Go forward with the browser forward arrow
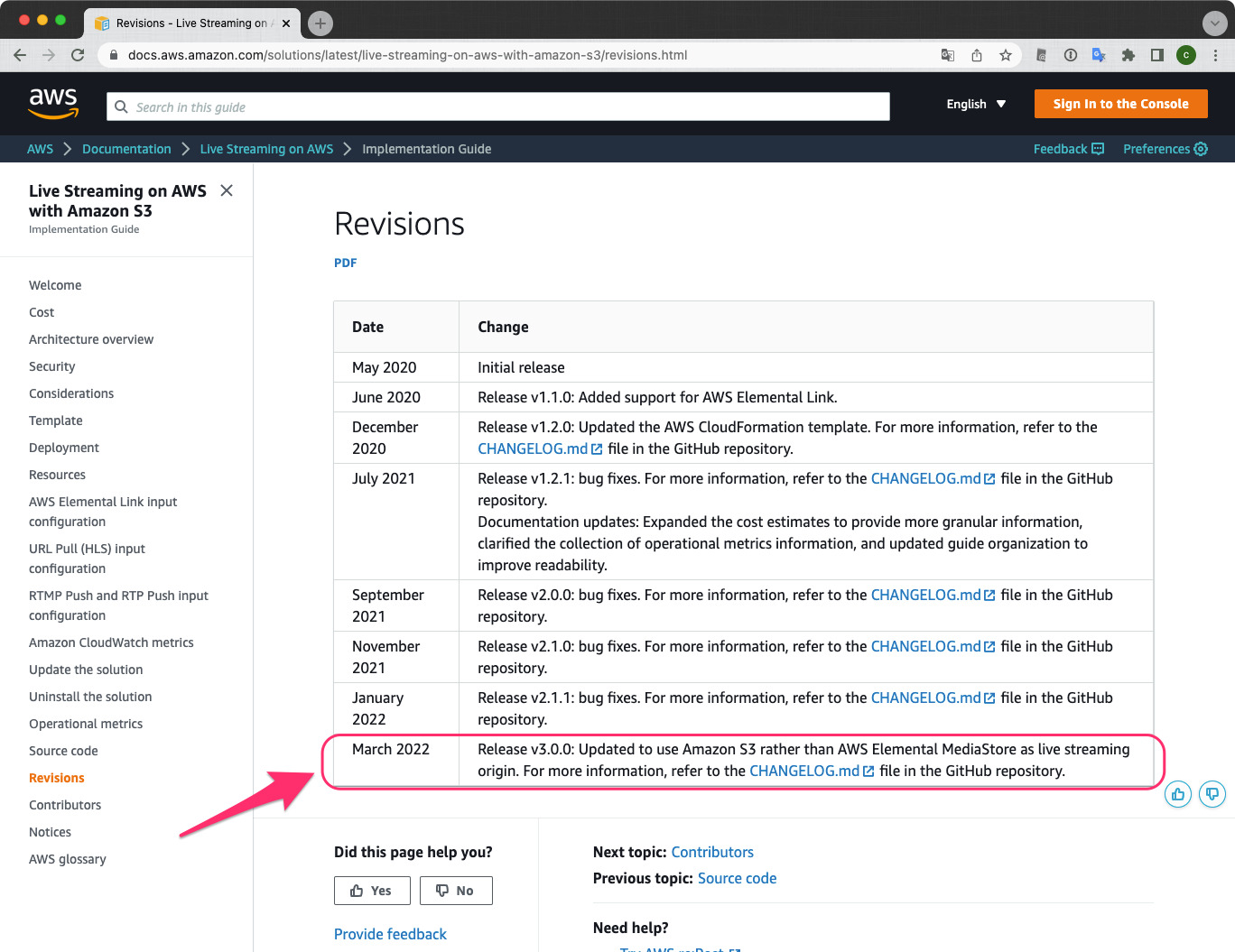 point(49,55)
